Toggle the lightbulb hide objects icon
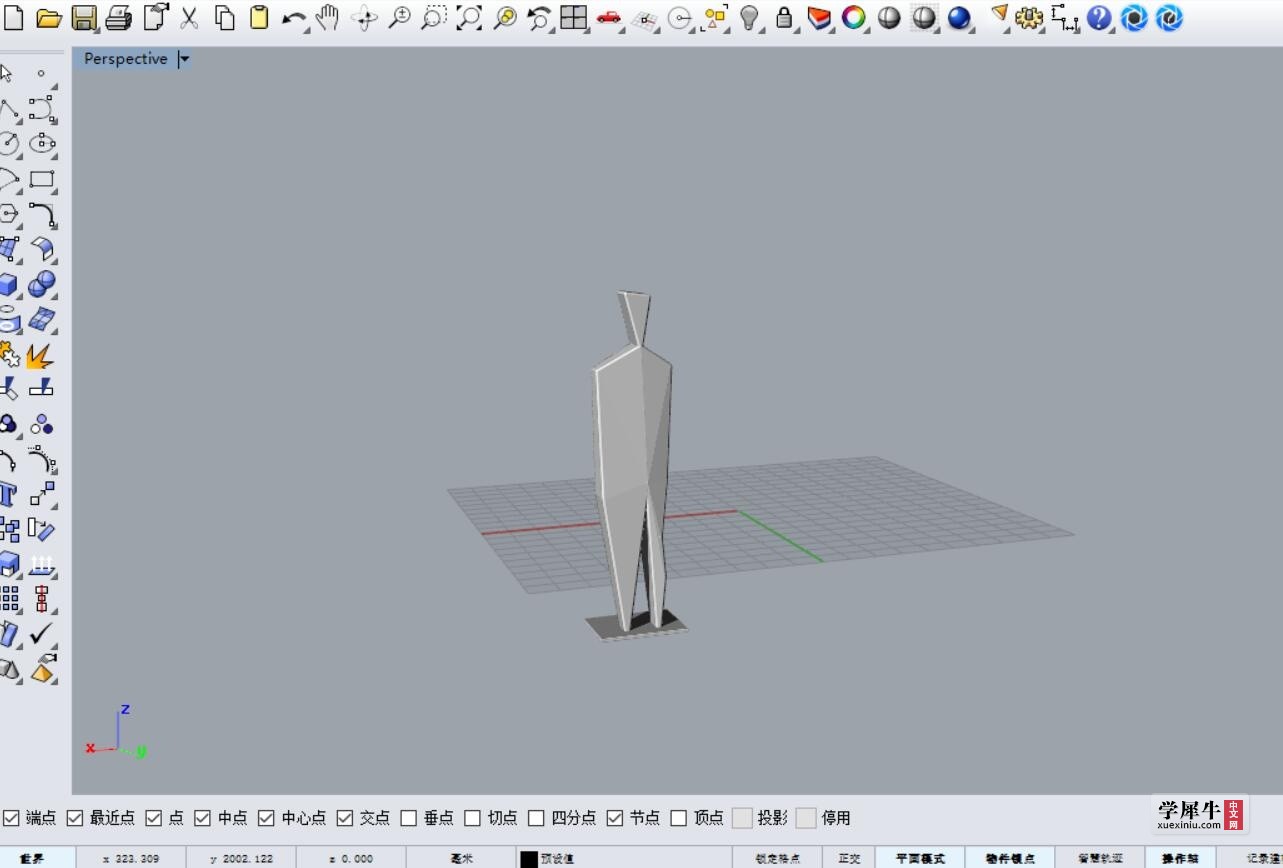The image size is (1283, 868). point(749,18)
